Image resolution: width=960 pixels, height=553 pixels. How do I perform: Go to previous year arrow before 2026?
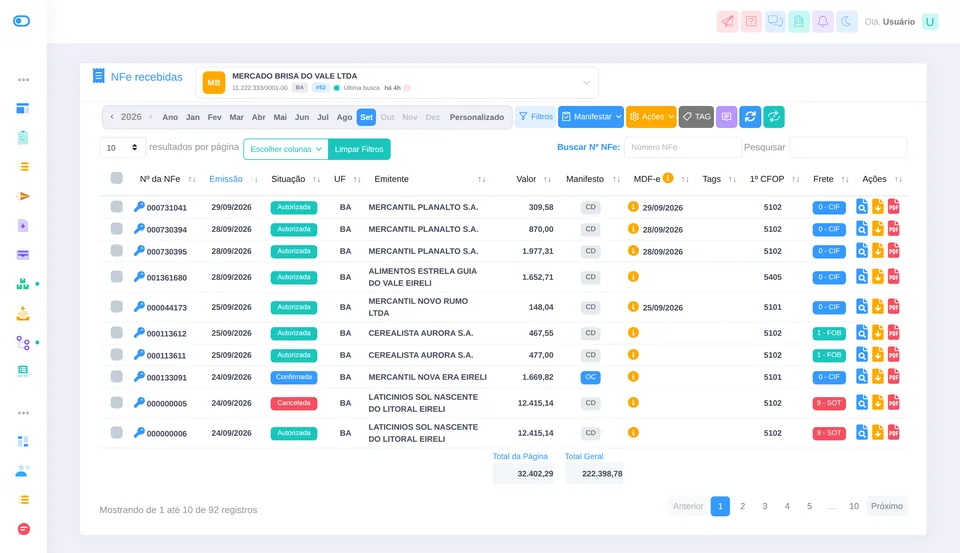pyautogui.click(x=111, y=116)
